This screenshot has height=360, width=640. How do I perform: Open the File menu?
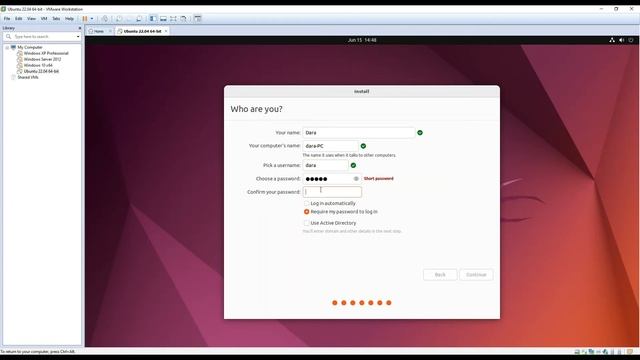pyautogui.click(x=7, y=19)
